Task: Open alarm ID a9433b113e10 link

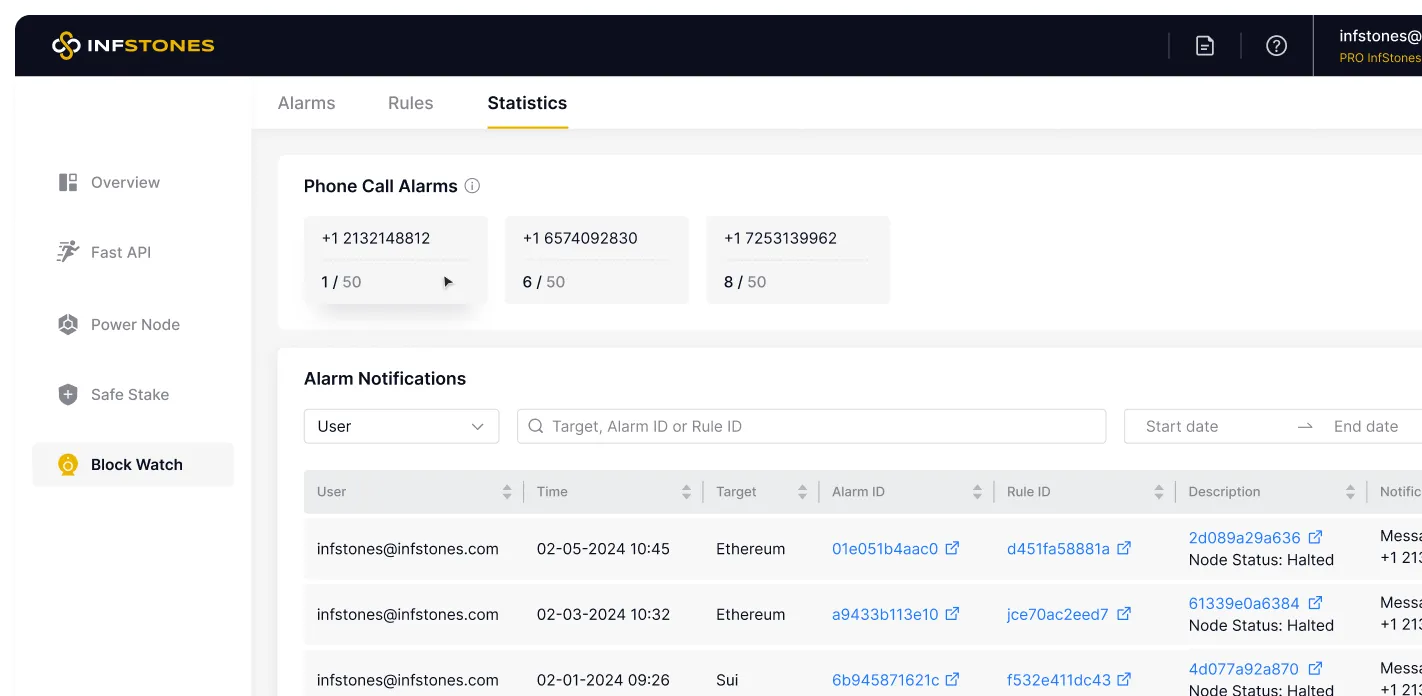Action: [x=885, y=614]
